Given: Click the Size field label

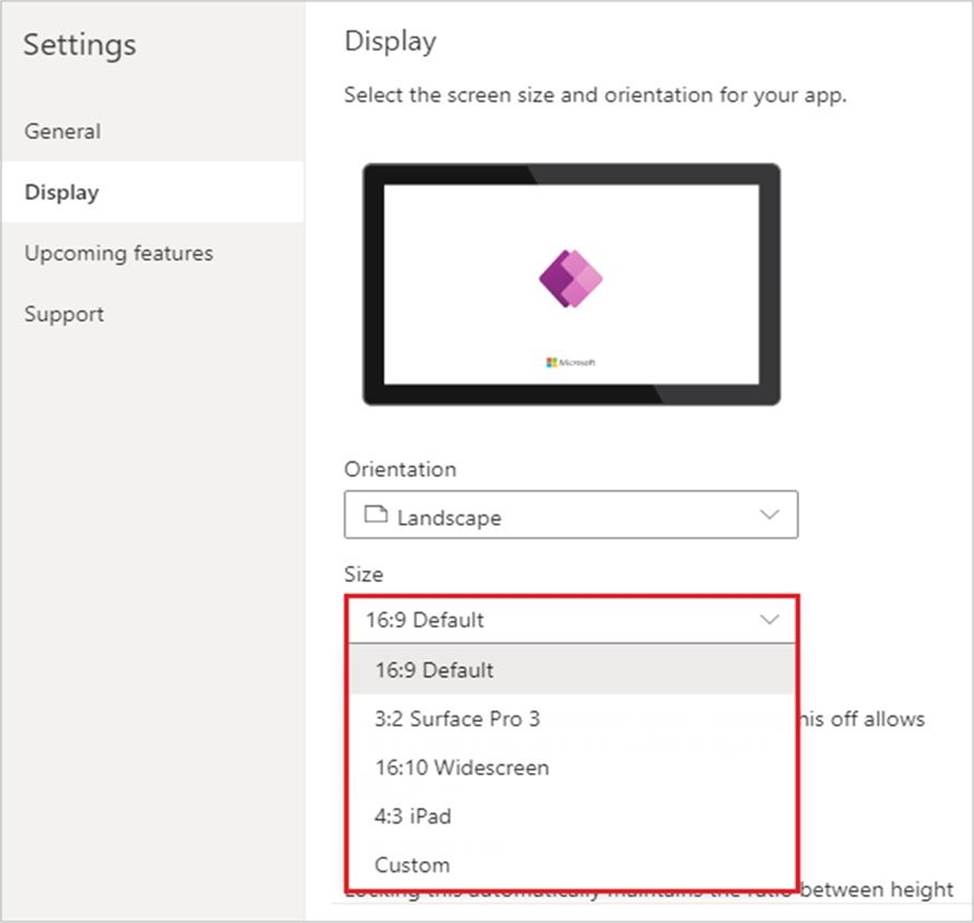Looking at the screenshot, I should click(363, 574).
